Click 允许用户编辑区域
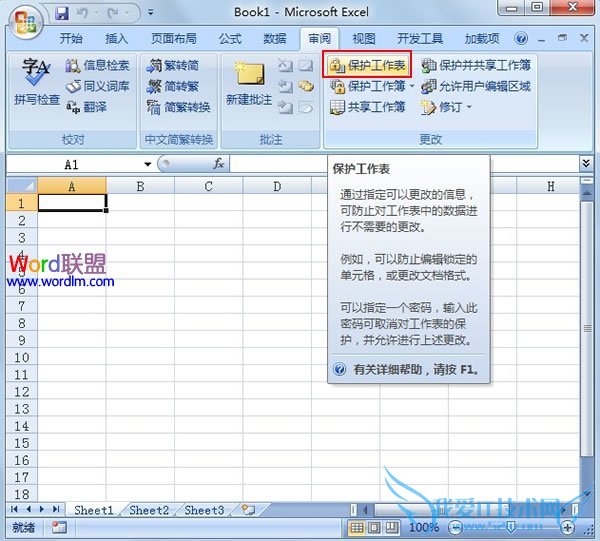The width and height of the screenshot is (600, 541). [476, 86]
